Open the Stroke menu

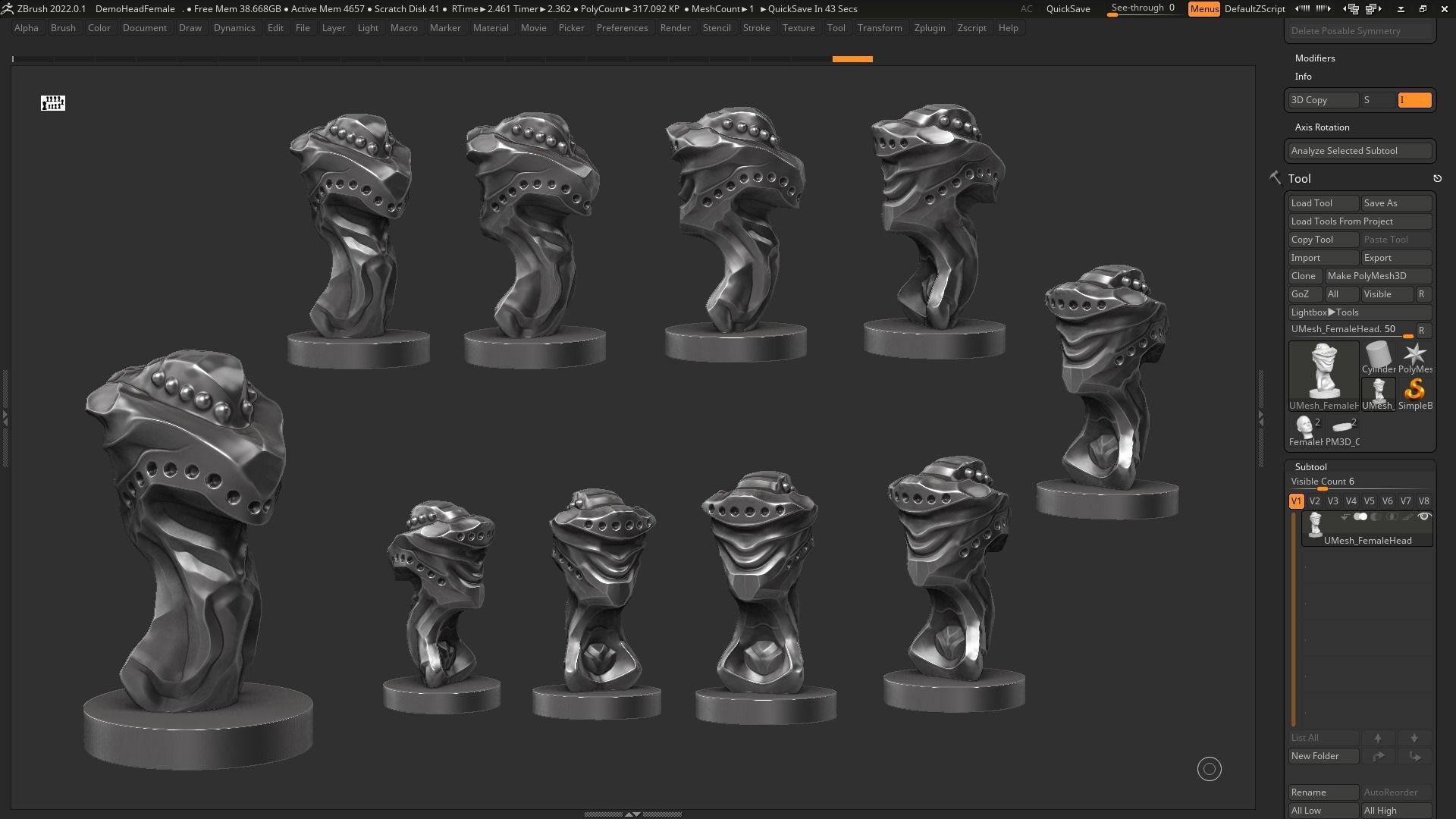[x=755, y=28]
